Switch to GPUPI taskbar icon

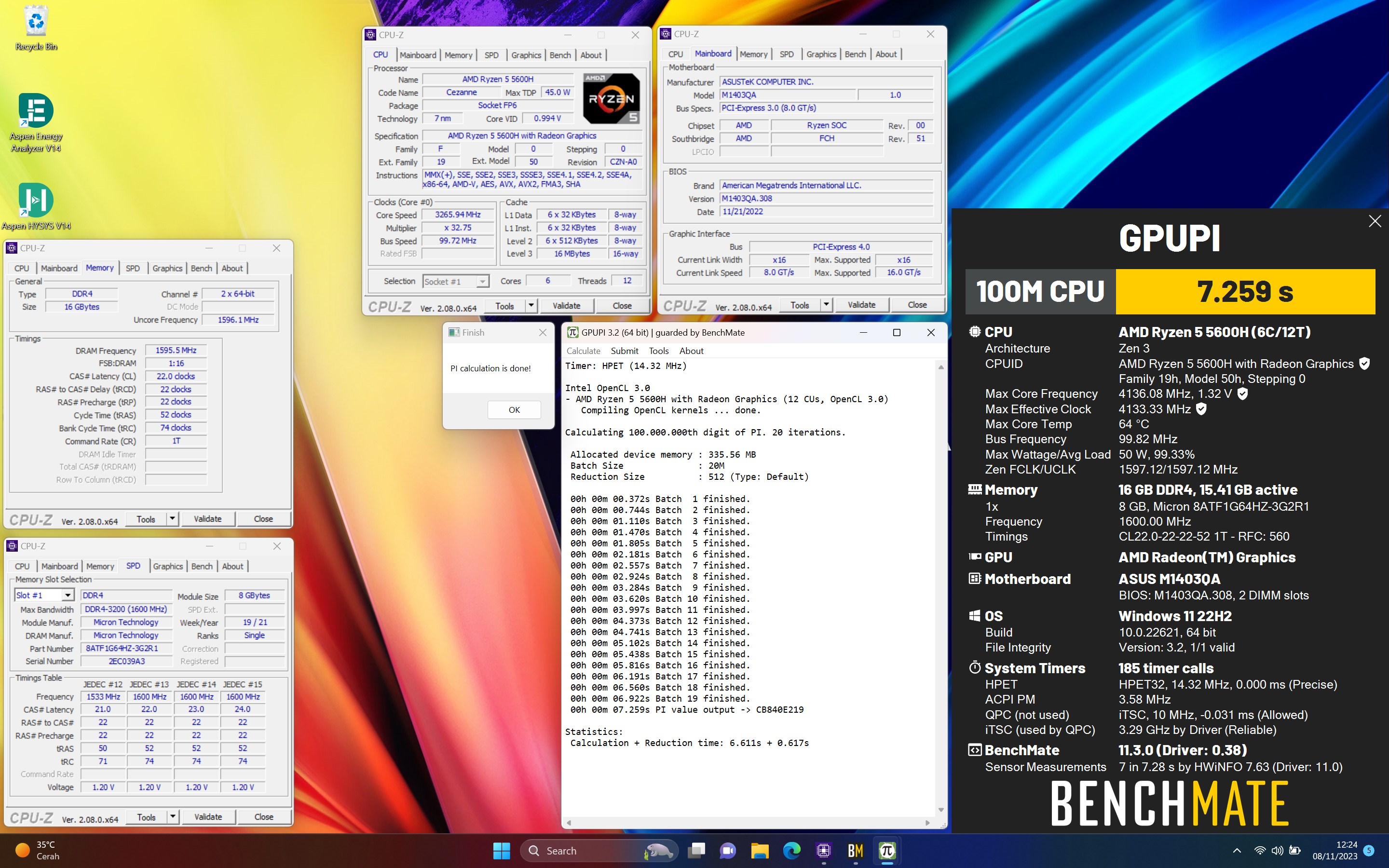click(x=887, y=850)
